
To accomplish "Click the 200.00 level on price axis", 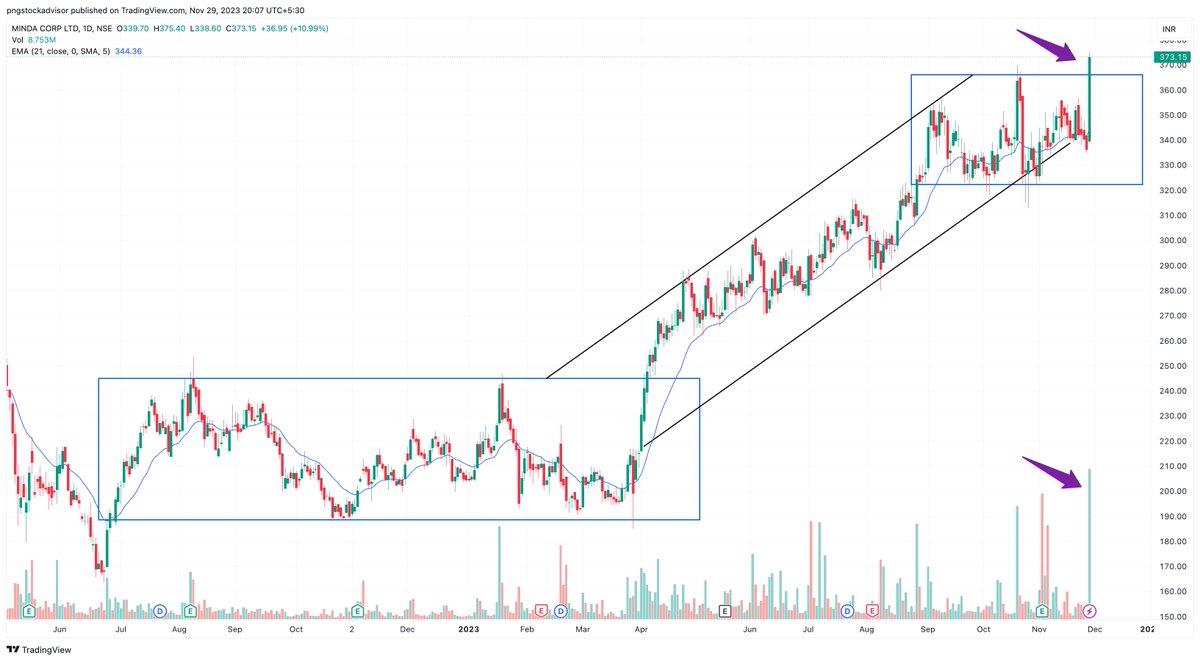I will point(1172,491).
